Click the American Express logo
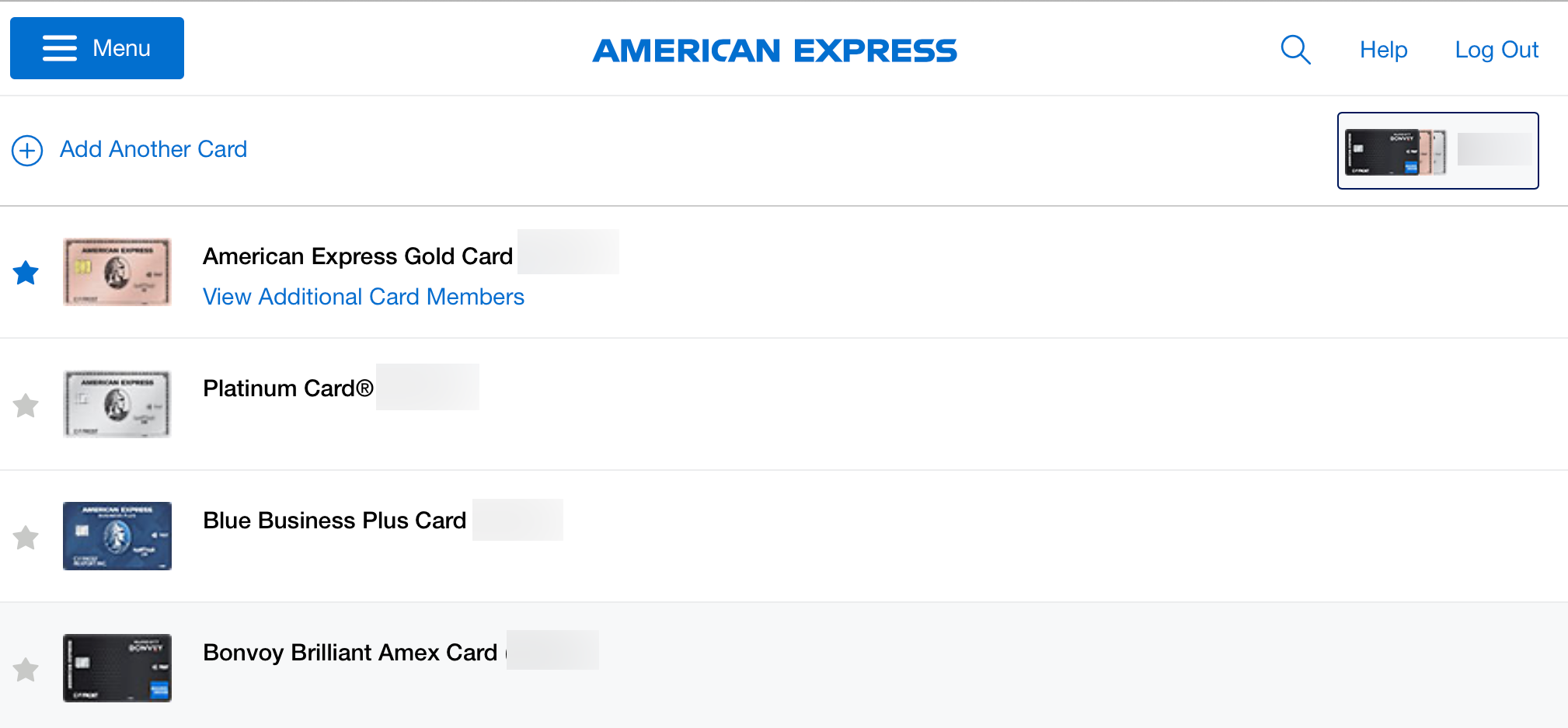This screenshot has height=728, width=1568. tap(775, 50)
